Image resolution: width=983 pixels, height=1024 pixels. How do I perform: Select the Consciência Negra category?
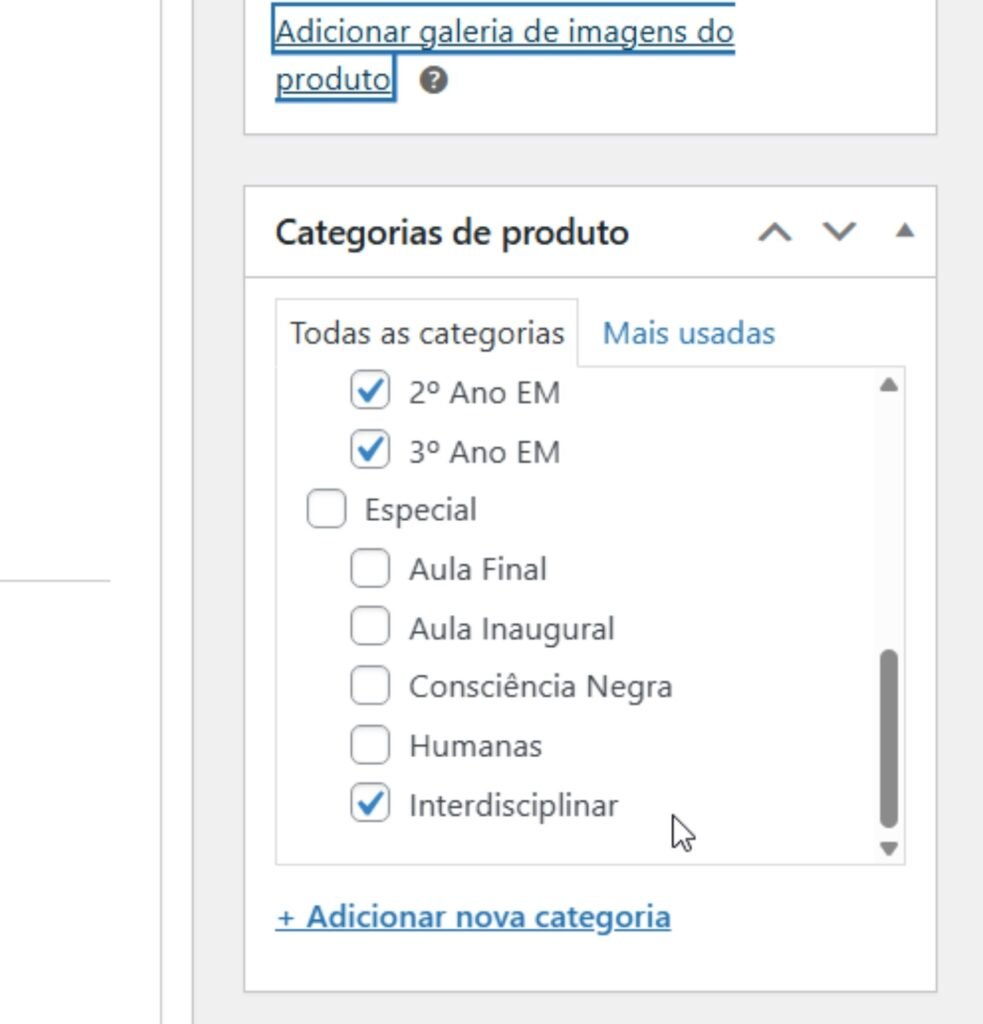click(x=370, y=687)
